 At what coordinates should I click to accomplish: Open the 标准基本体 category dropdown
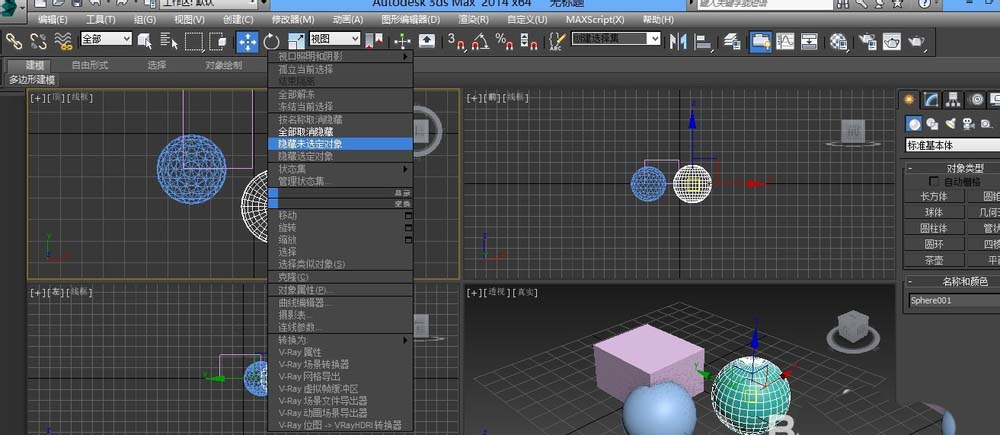[952, 145]
